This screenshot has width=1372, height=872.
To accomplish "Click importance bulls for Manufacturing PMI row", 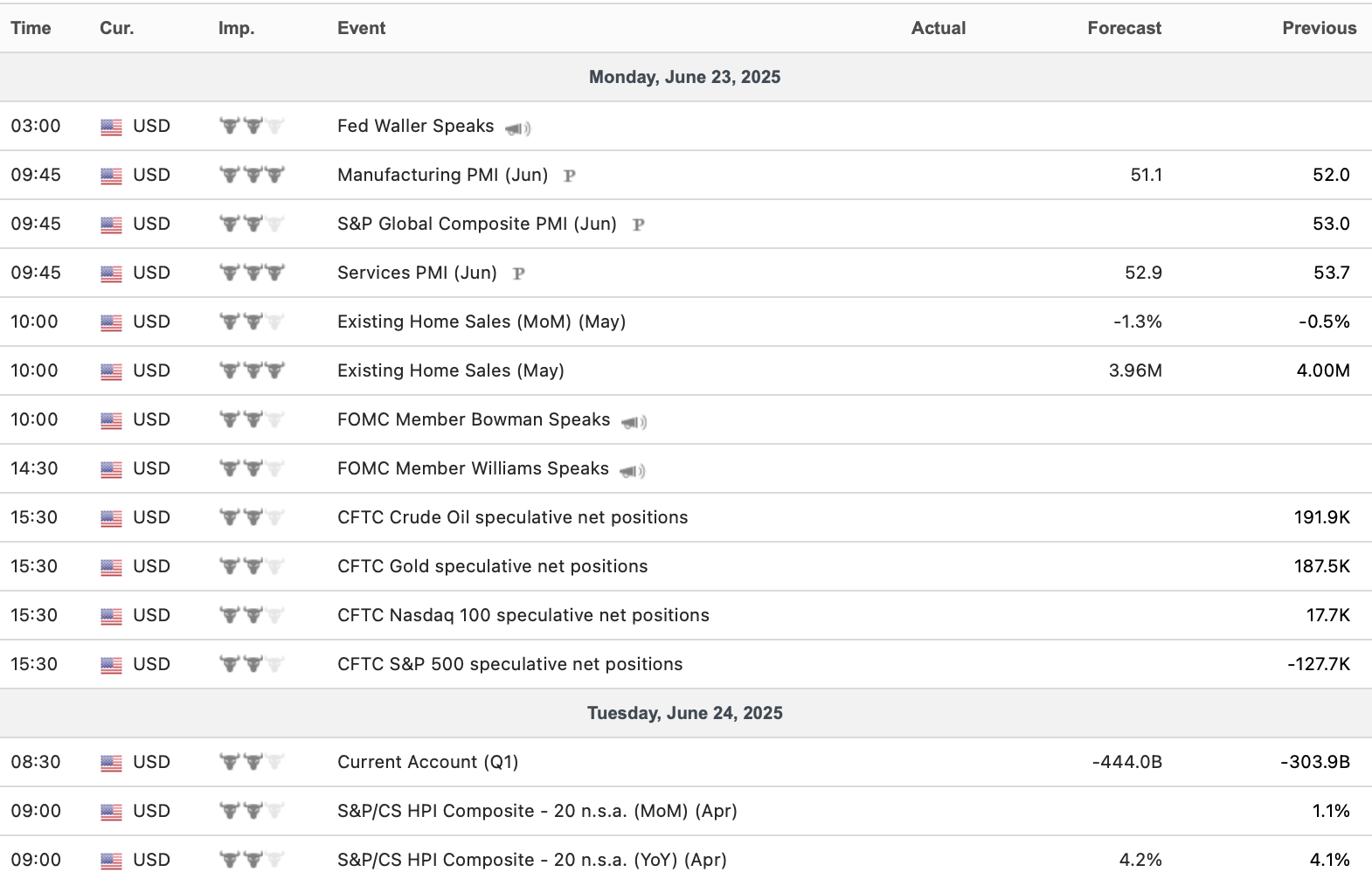I will (x=252, y=175).
